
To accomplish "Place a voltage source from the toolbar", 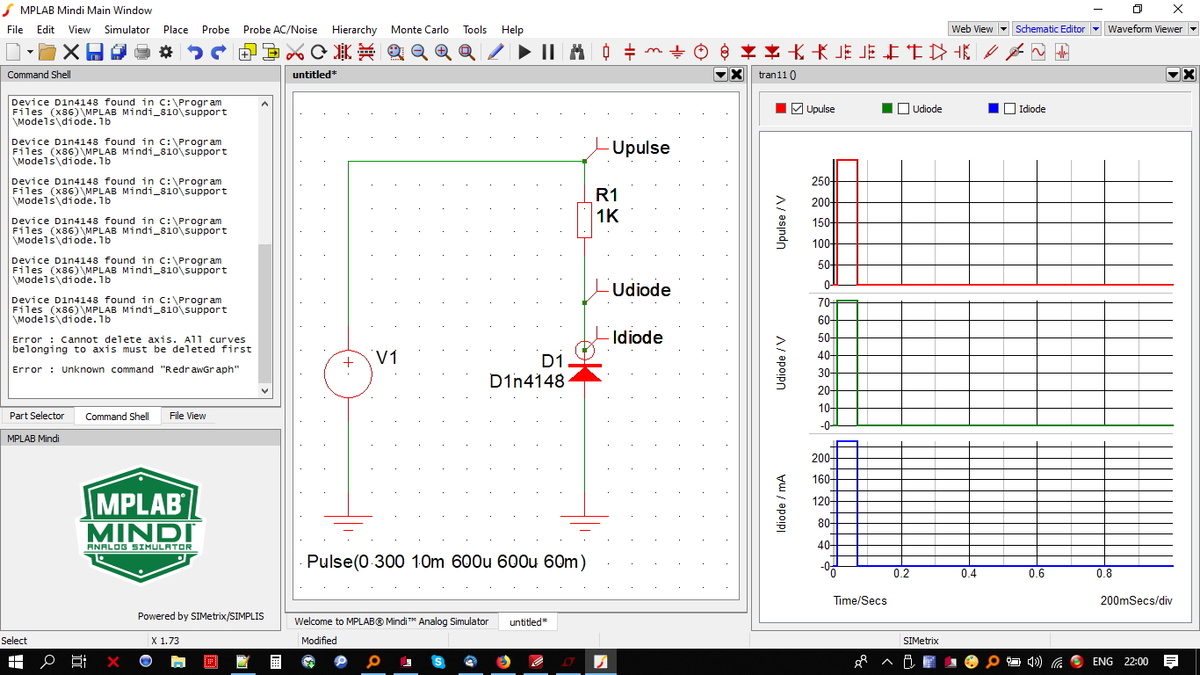I will (701, 52).
